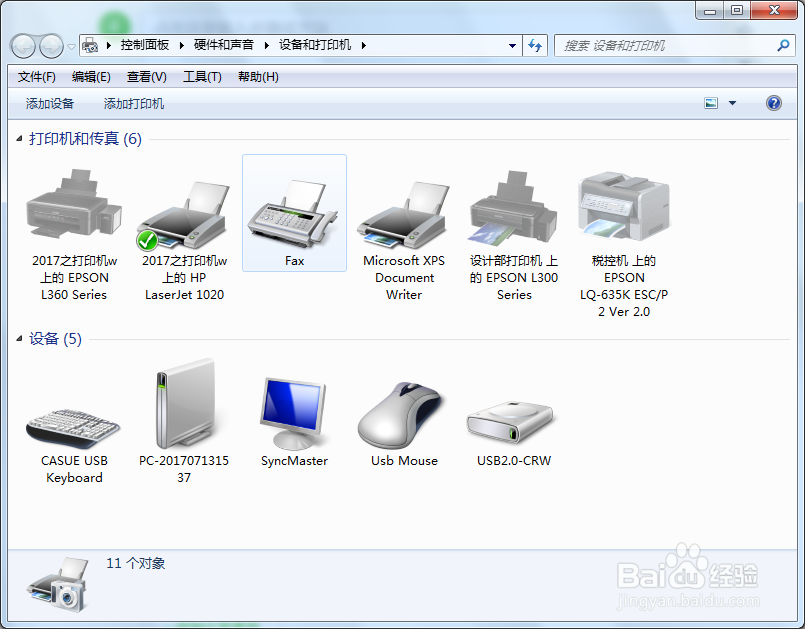Go back with the back arrow
Image resolution: width=805 pixels, height=629 pixels.
tap(23, 46)
